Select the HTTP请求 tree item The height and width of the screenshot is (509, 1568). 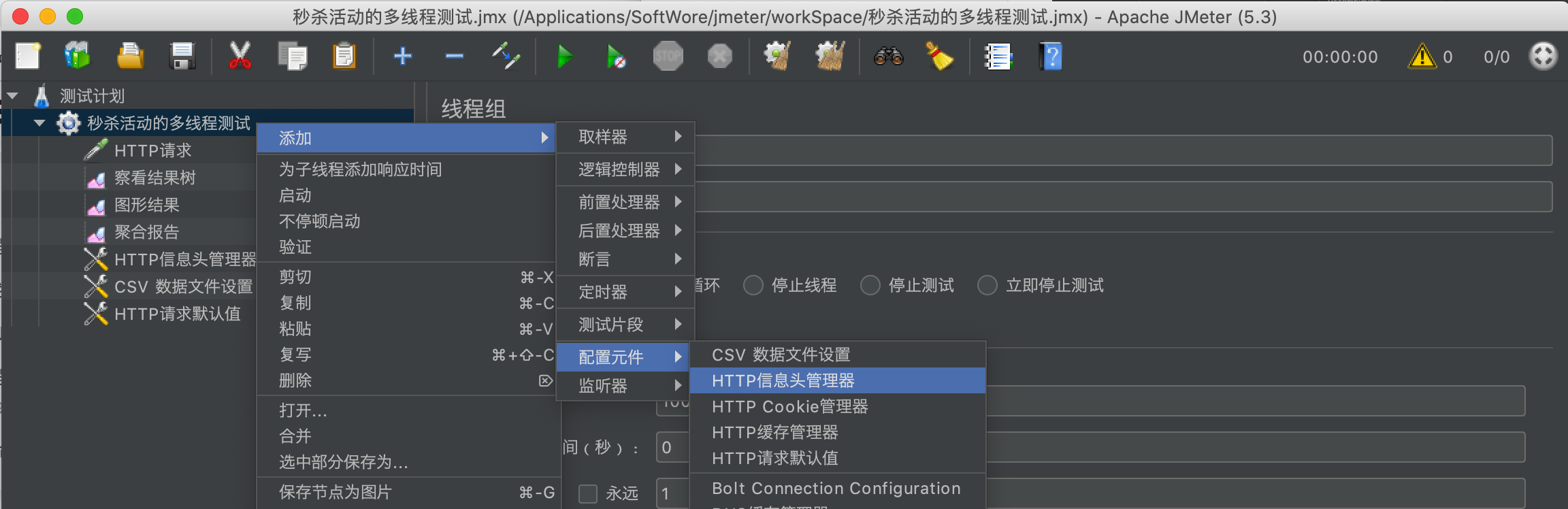click(x=152, y=150)
